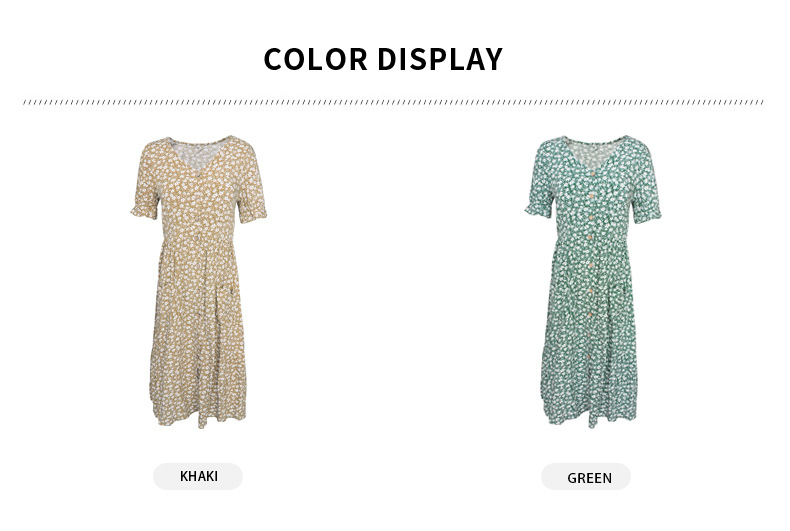This screenshot has height=531, width=790.
Task: Select the green floral dress image
Action: [592, 282]
